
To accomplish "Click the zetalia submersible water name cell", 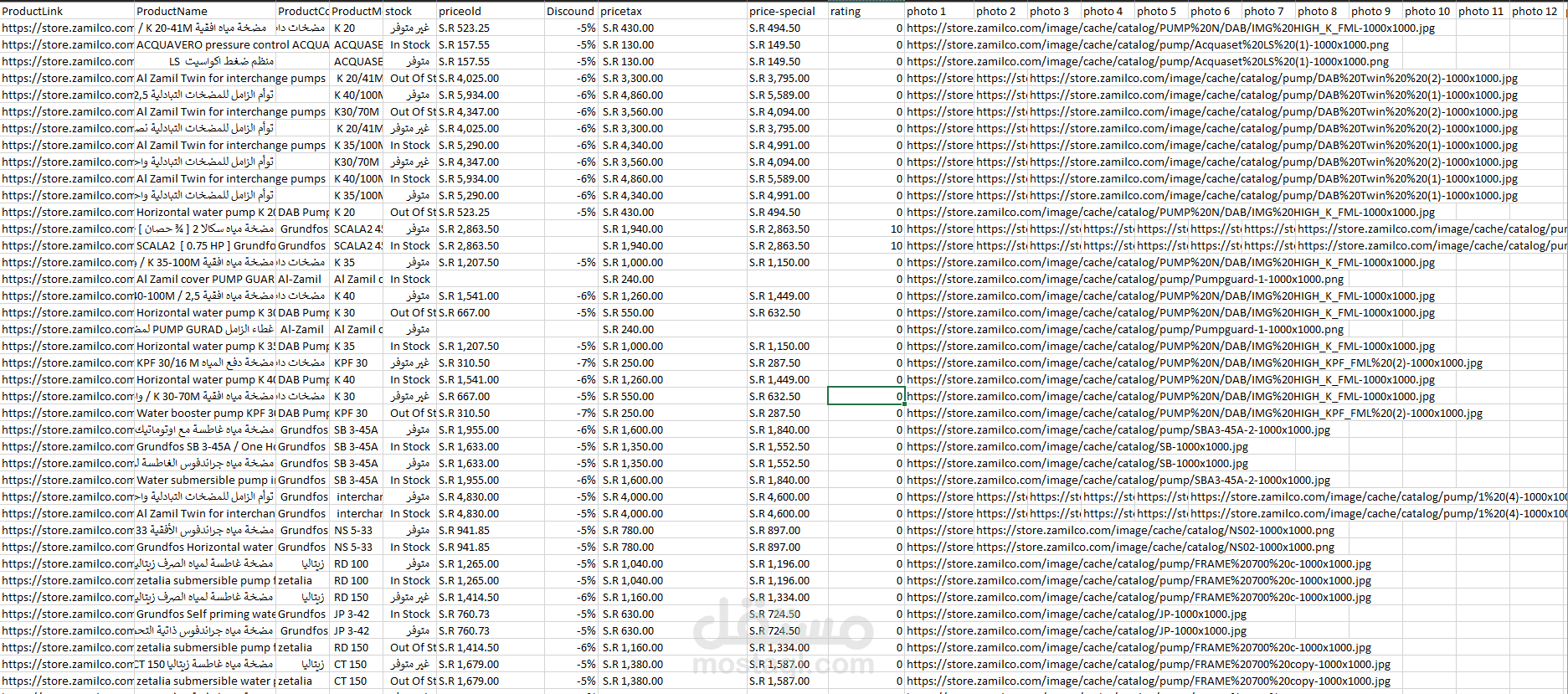I will pos(205,681).
